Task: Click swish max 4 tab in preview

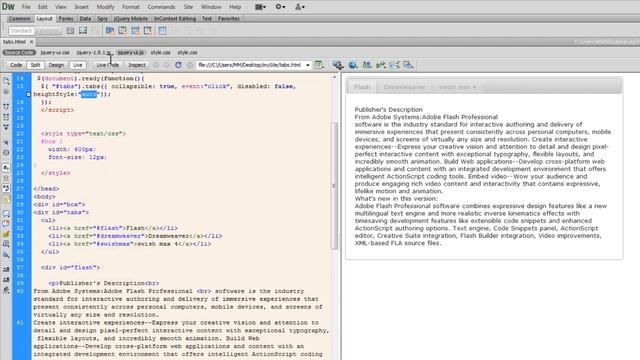Action: (458, 87)
